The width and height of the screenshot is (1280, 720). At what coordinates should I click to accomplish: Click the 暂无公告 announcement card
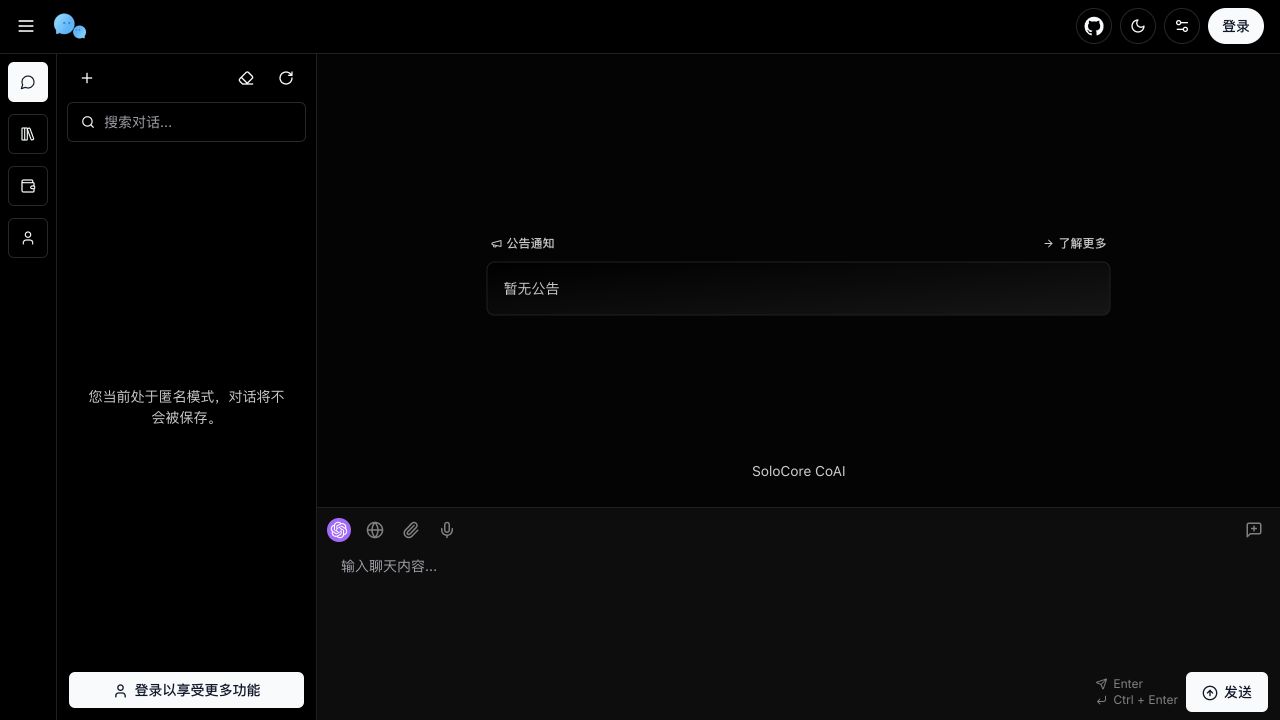point(798,288)
